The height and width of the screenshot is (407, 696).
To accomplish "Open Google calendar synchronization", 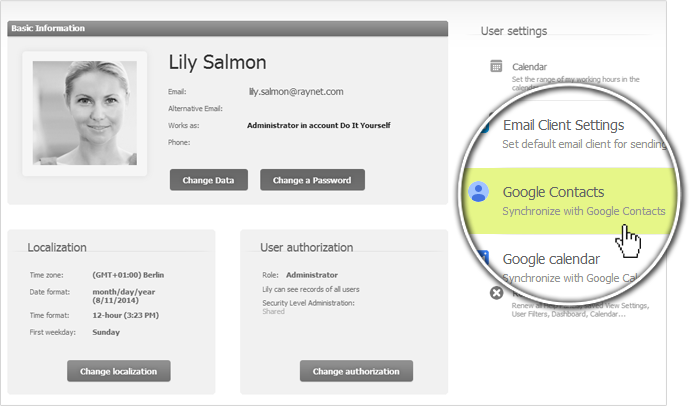I will click(551, 259).
